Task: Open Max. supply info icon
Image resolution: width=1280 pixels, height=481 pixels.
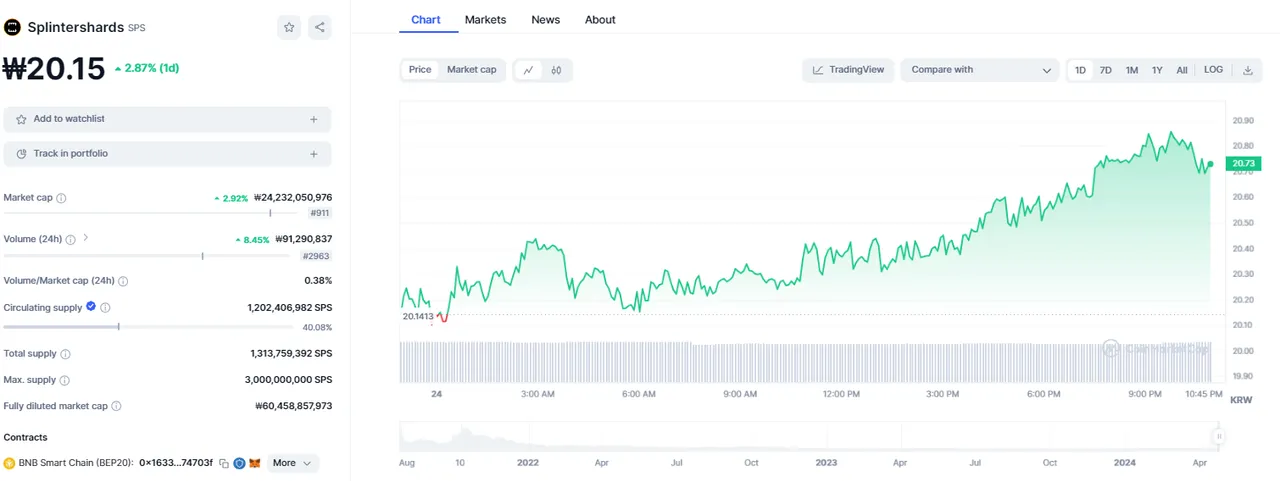Action: click(65, 380)
